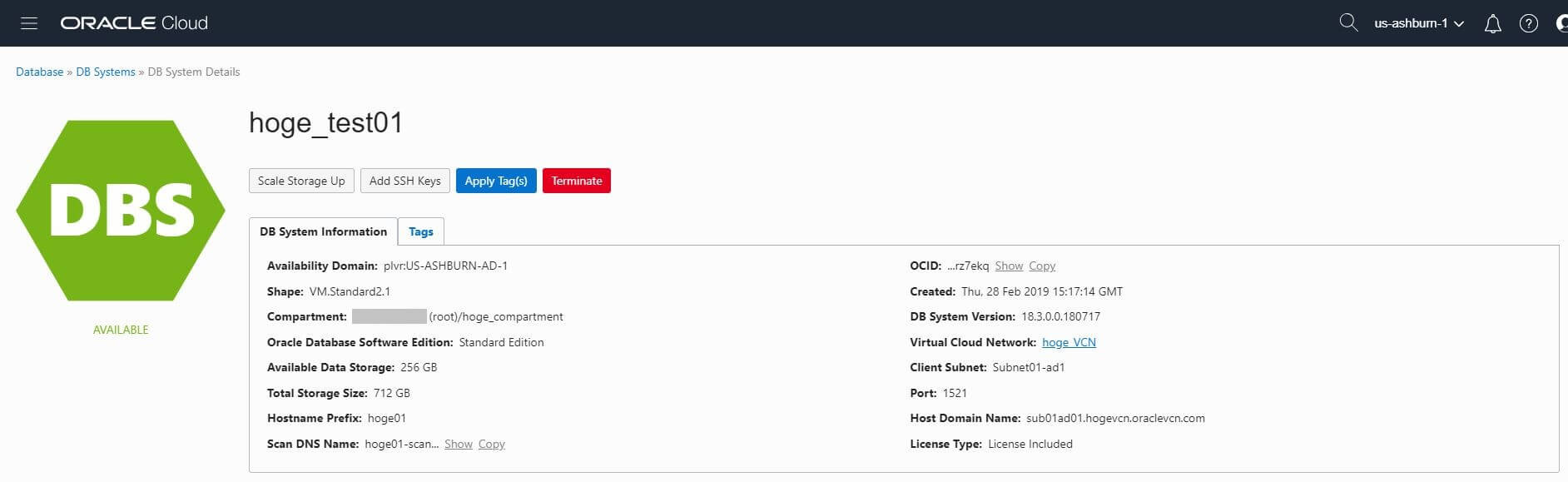Go to Database breadcrumb link
Screen dimensions: 1568x482
click(x=39, y=72)
